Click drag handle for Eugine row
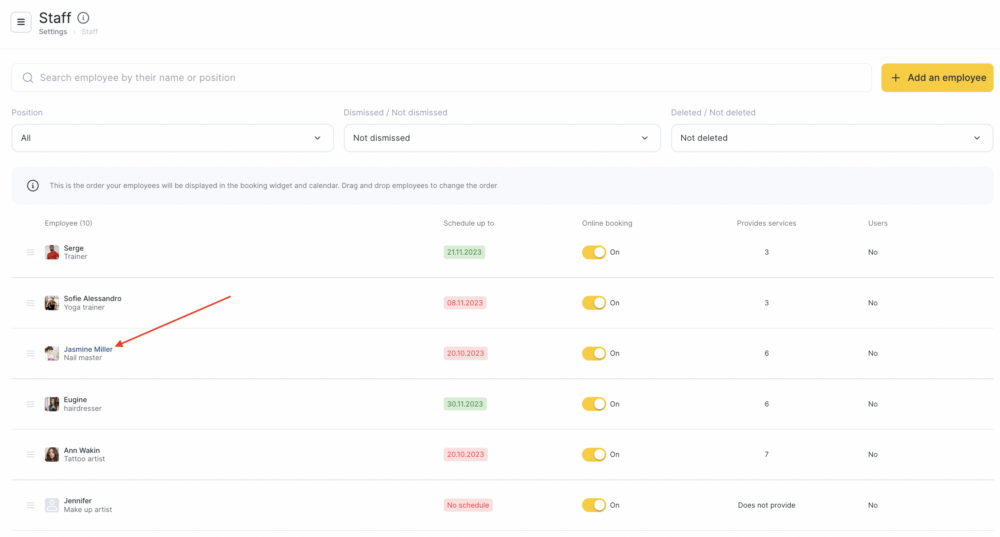This screenshot has height=537, width=1000. (30, 404)
